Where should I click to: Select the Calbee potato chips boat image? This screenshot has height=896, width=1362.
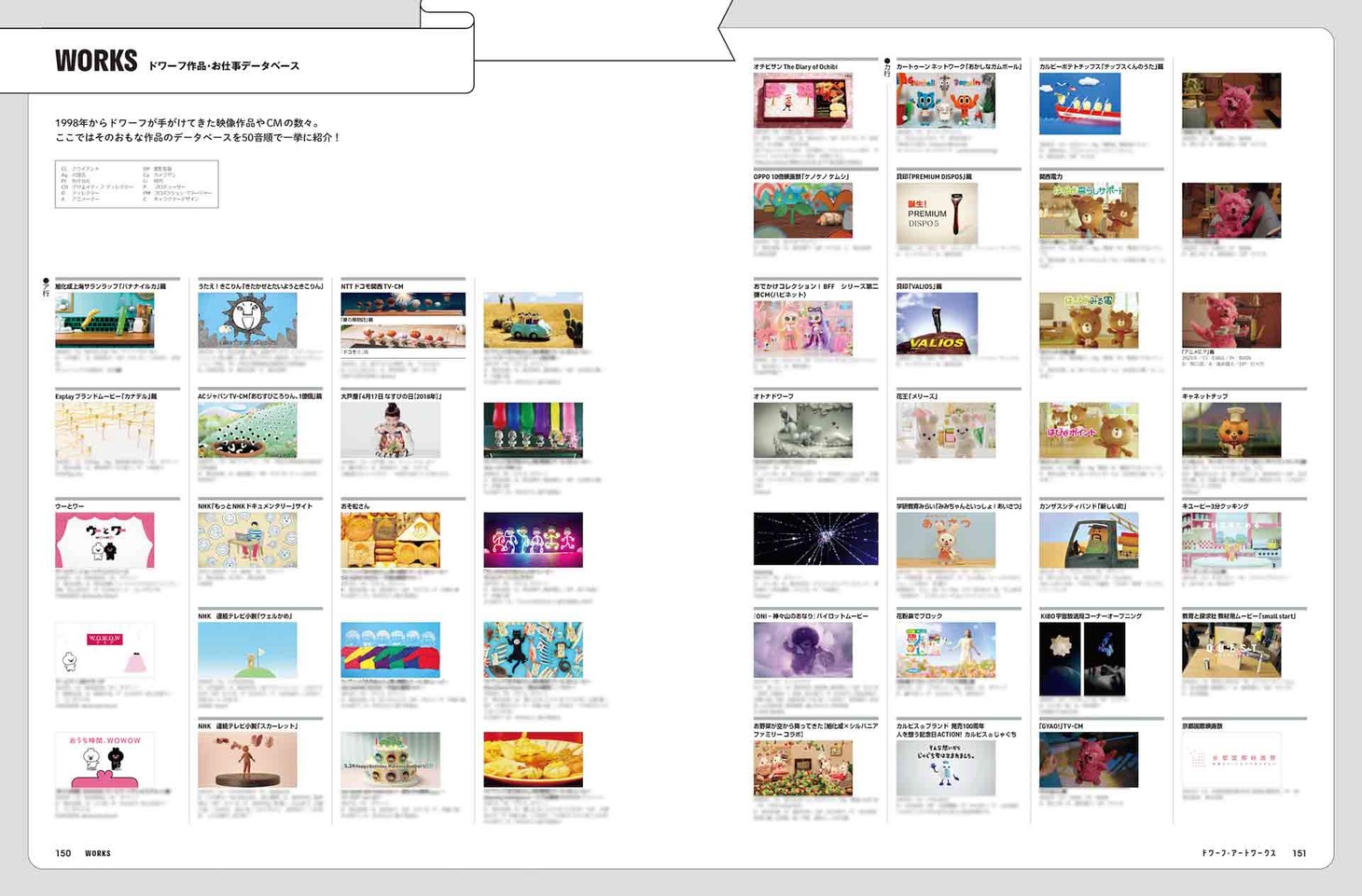point(1079,103)
